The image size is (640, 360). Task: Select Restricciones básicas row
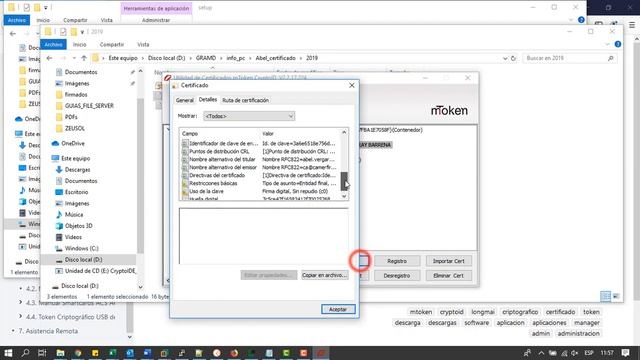260,183
